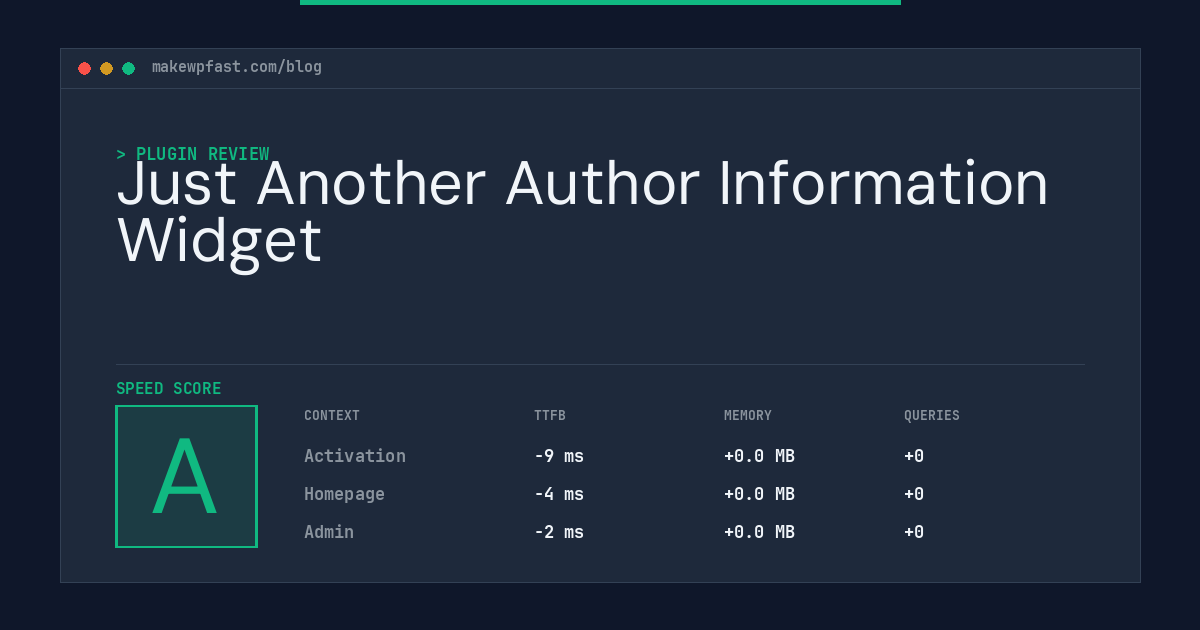Click Admin row's '+0.0 MB' memory value
This screenshot has height=630, width=1200.
tap(759, 532)
